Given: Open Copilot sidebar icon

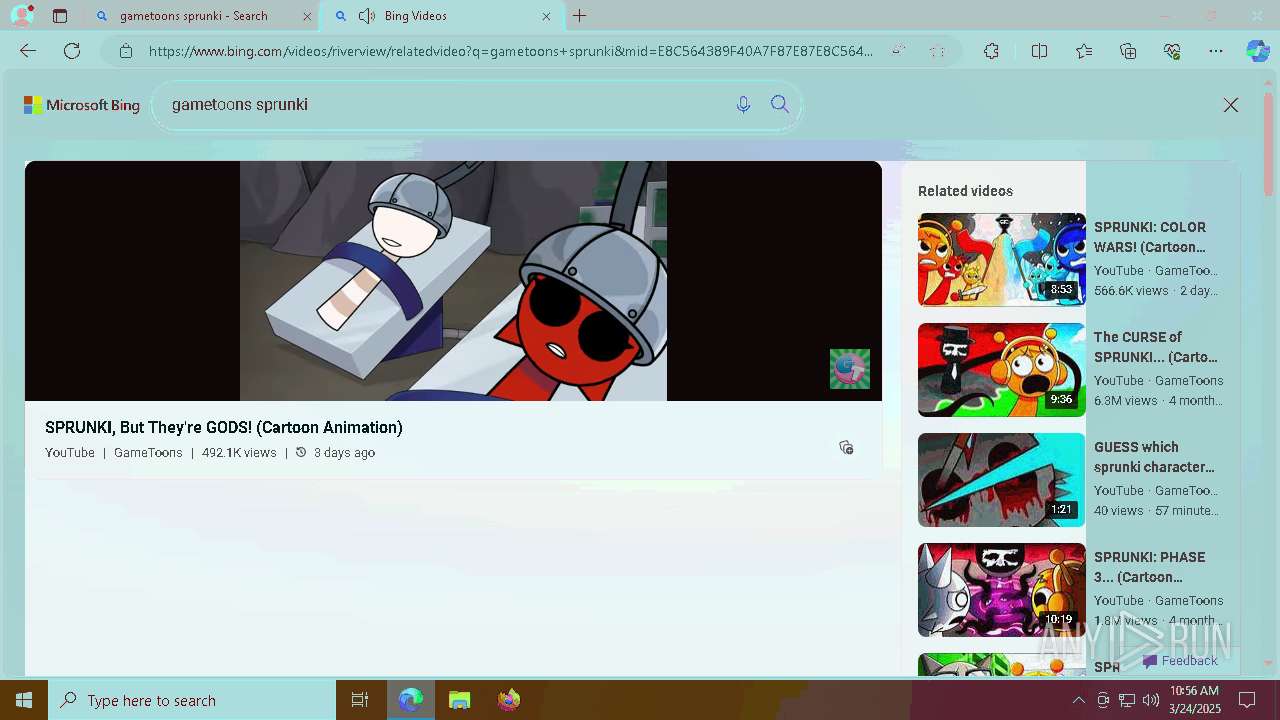Looking at the screenshot, I should [1258, 51].
